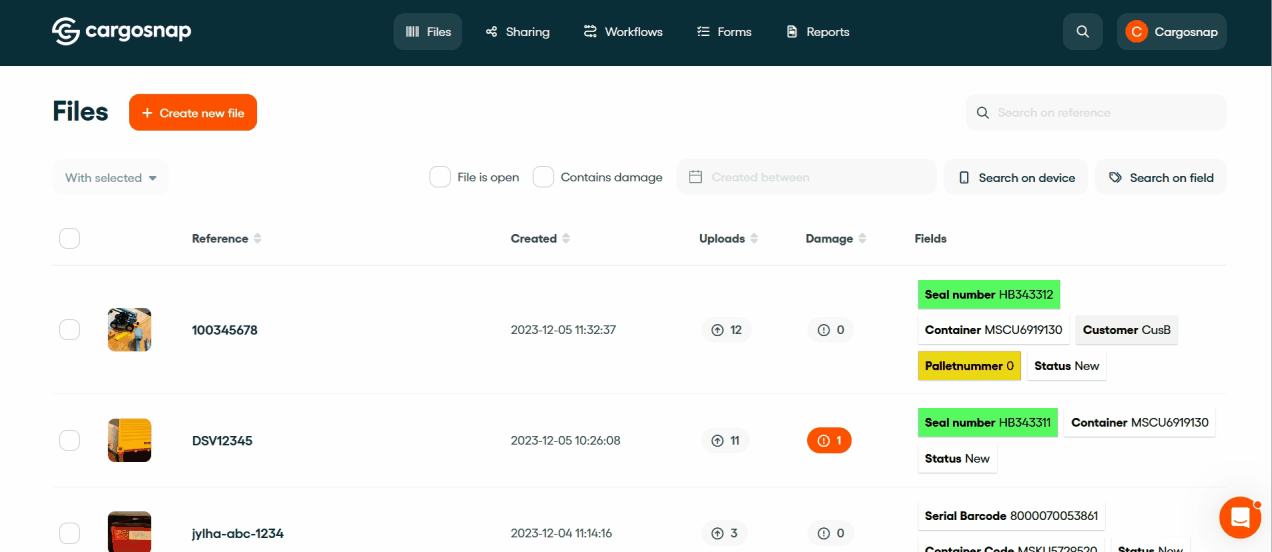Screen dimensions: 1272x552
Task: Click uploads badge 11 for DSV12345
Action: coord(725,440)
